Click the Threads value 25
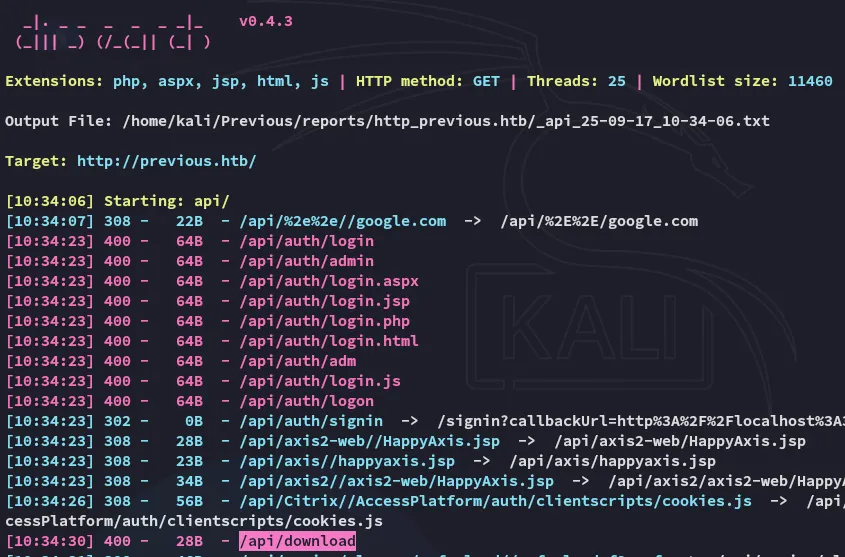 [x=616, y=81]
